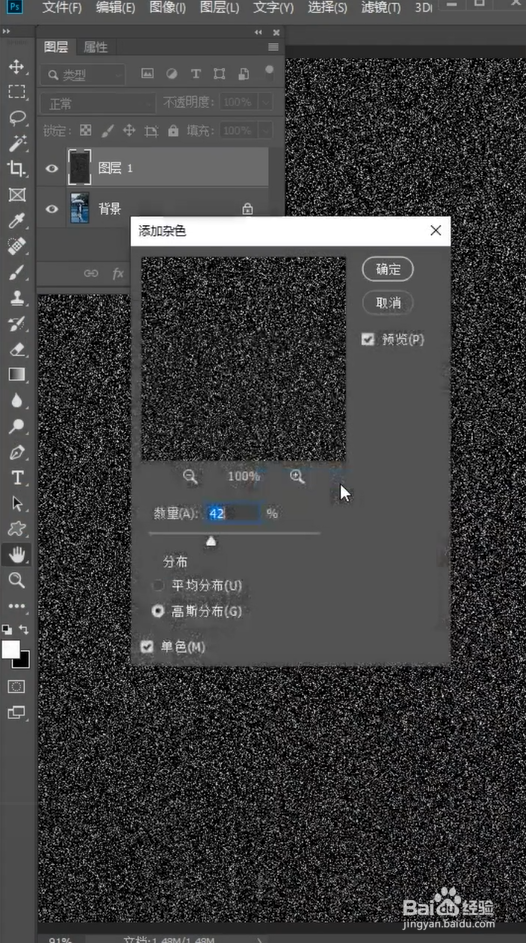Switch to the 属性 tab
The width and height of the screenshot is (526, 943).
pyautogui.click(x=96, y=47)
